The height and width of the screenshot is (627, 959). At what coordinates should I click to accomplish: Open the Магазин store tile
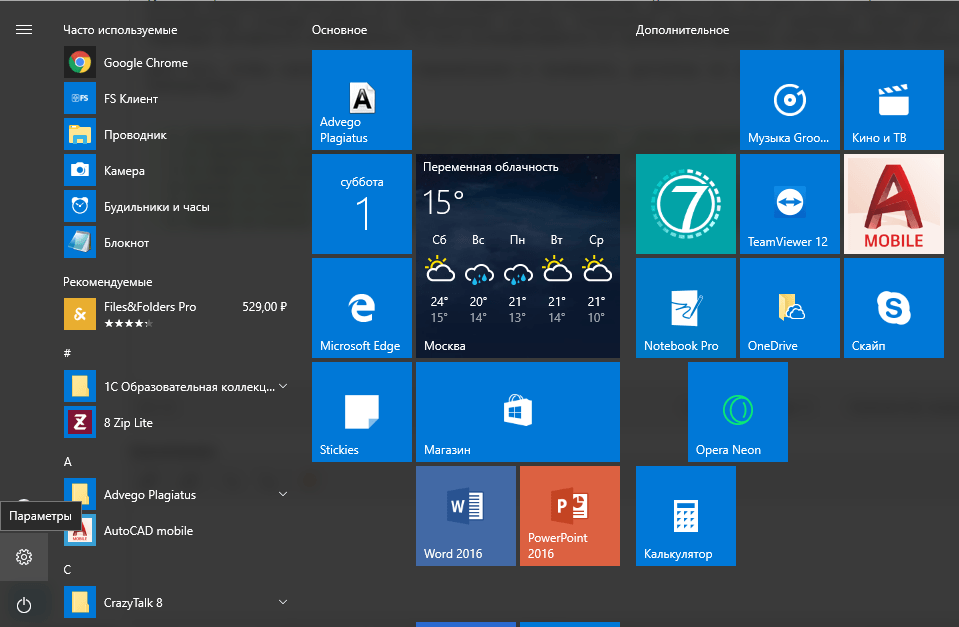(517, 412)
